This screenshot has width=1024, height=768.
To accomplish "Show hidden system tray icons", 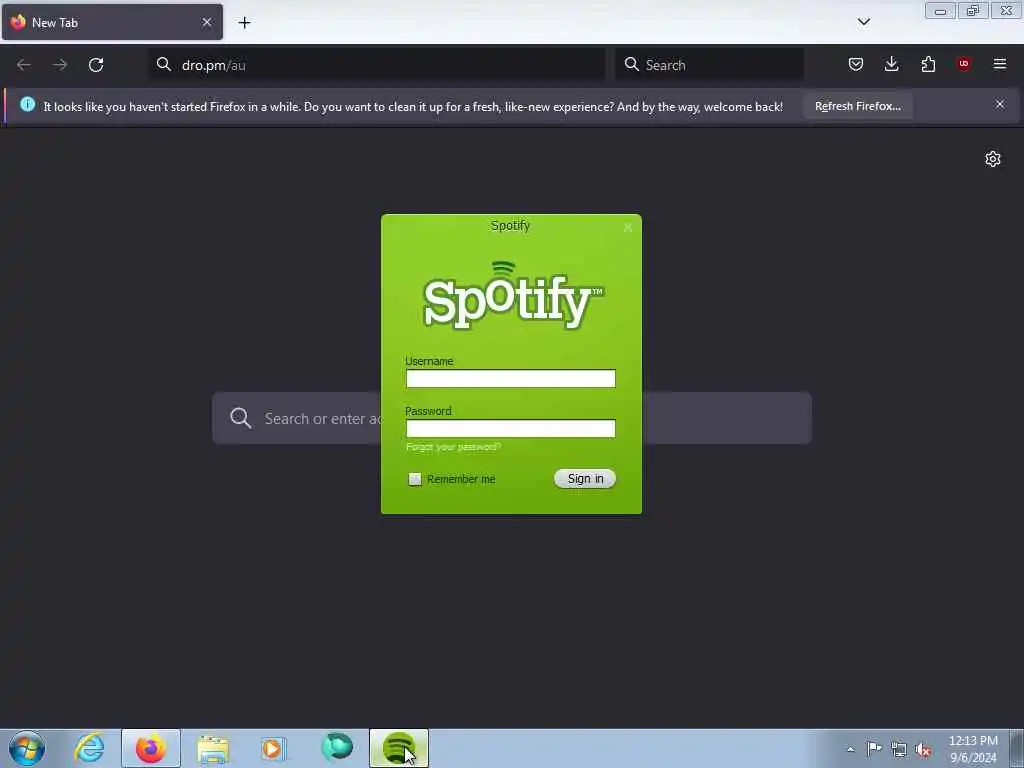I will point(850,749).
